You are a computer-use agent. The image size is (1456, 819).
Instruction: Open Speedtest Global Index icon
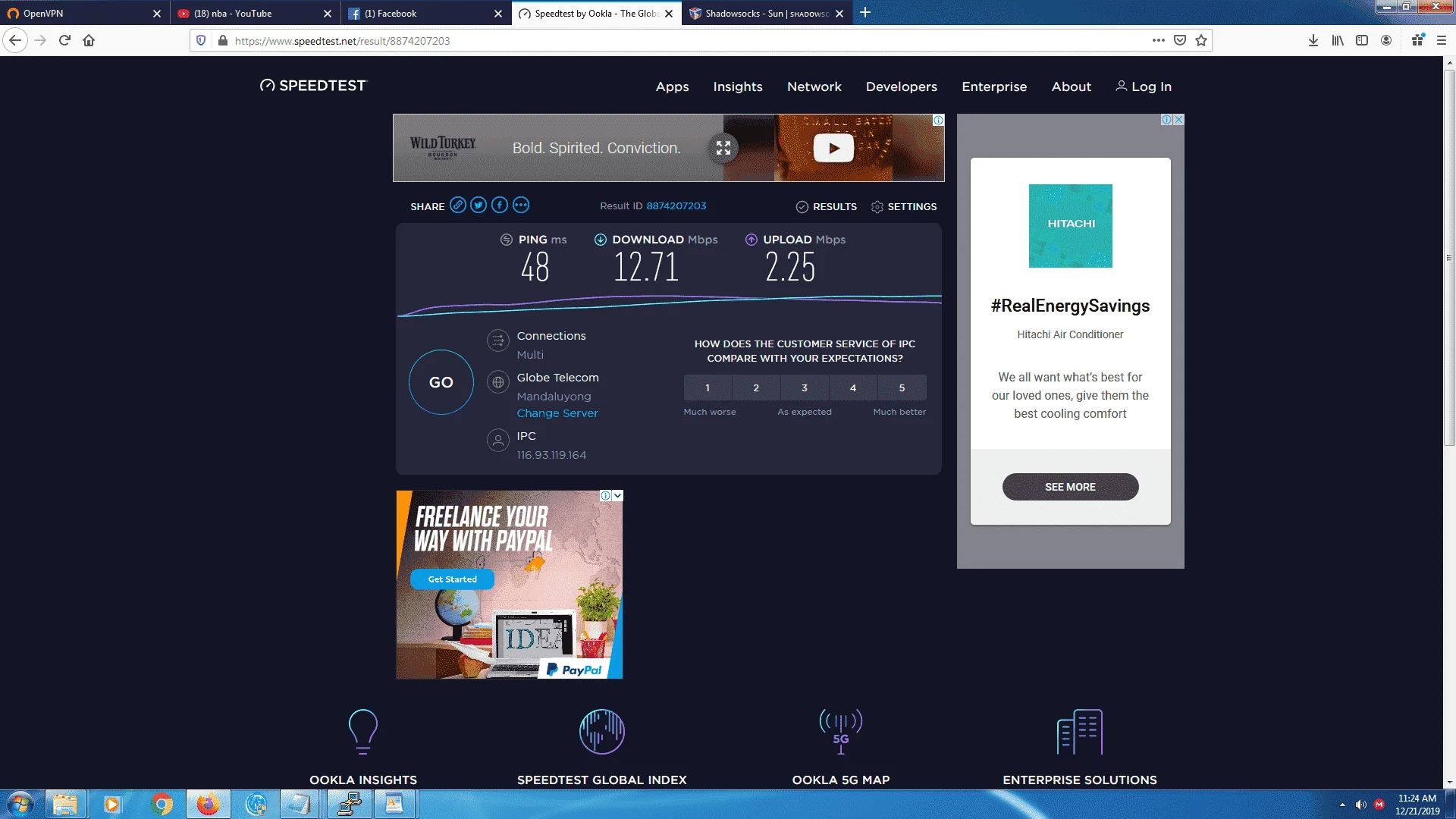[602, 732]
